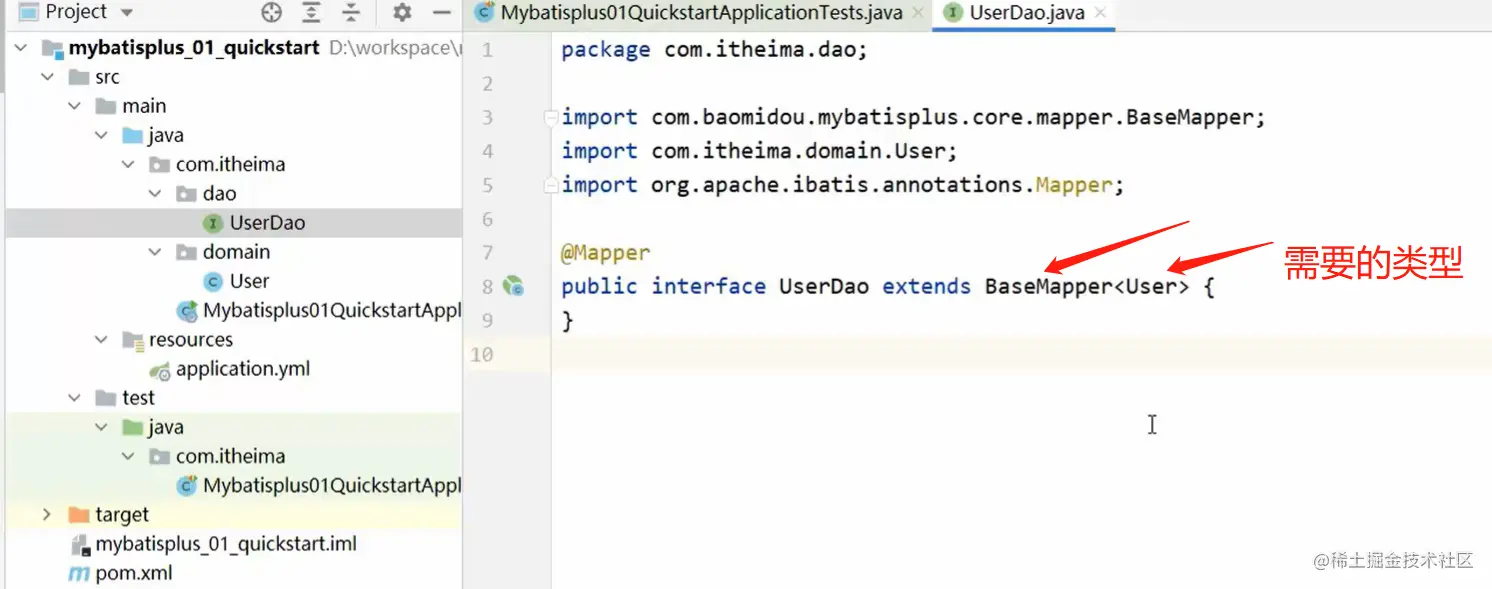The width and height of the screenshot is (1492, 589).
Task: Click BaseMapper in the interface declaration
Action: [1048, 286]
